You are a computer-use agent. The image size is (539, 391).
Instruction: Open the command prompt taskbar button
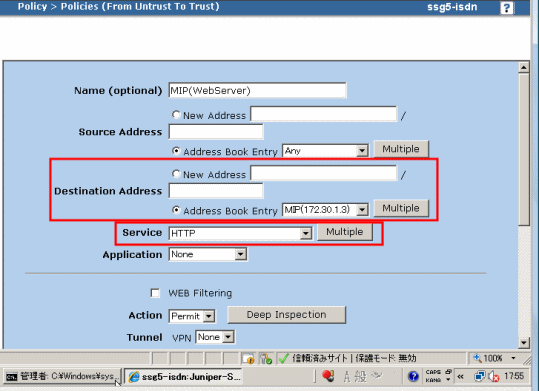pyautogui.click(x=62, y=376)
